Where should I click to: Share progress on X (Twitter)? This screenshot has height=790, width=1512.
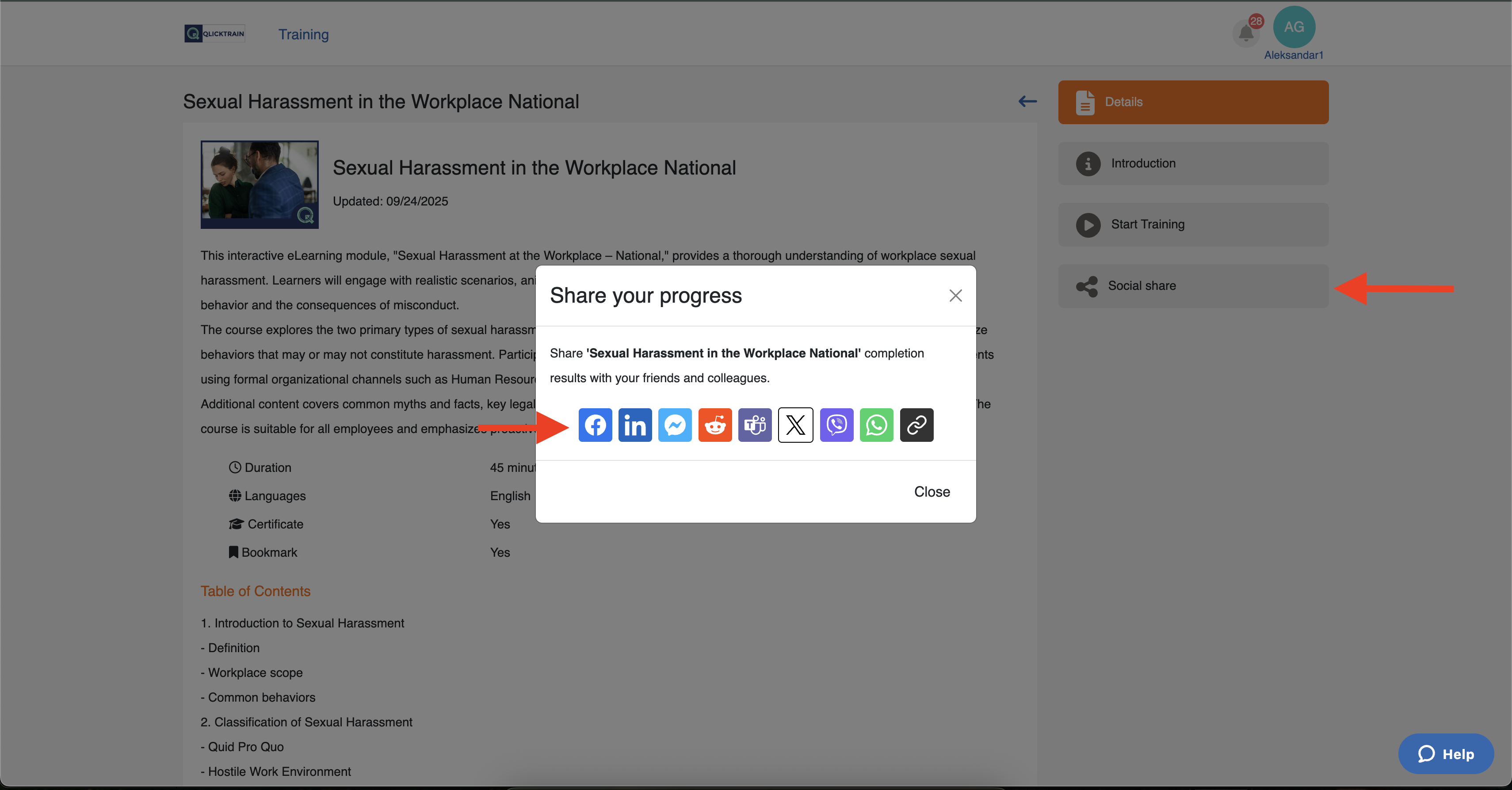(795, 425)
